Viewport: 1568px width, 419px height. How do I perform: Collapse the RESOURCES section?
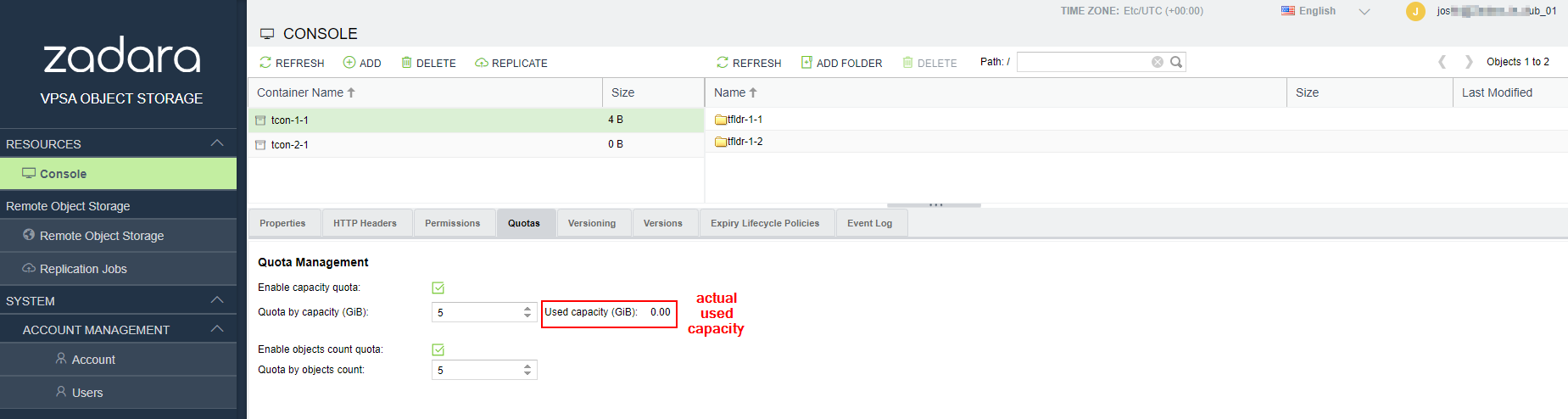[x=217, y=143]
